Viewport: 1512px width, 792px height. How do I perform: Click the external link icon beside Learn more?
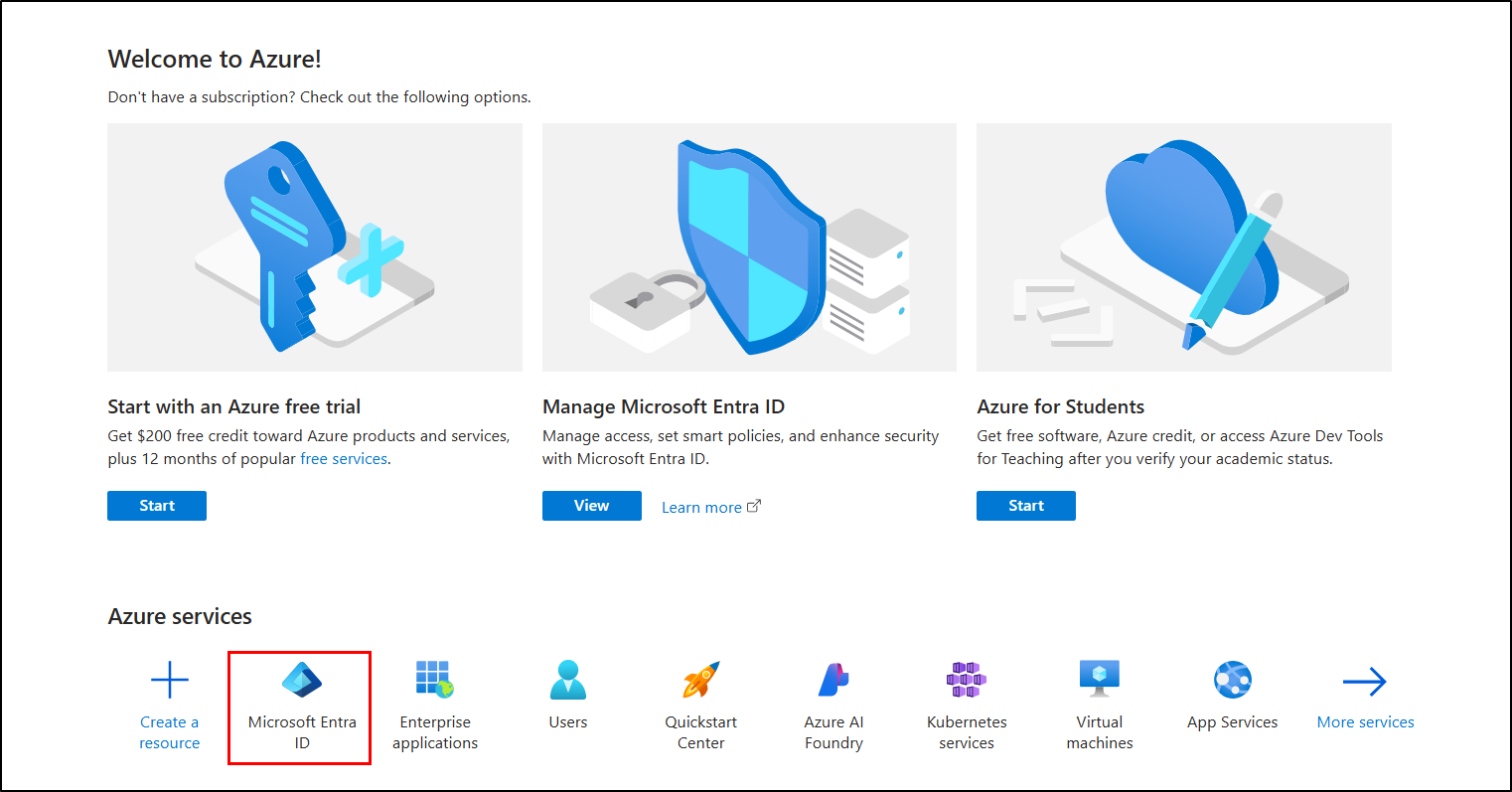[x=753, y=505]
